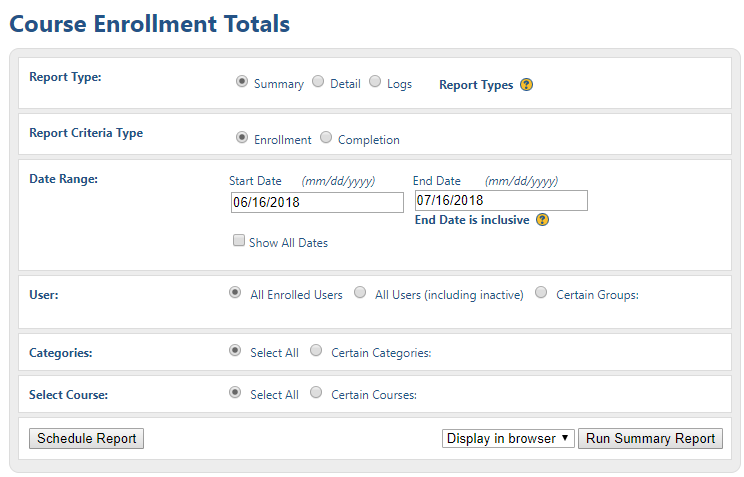Click the Schedule Report button

point(86,439)
